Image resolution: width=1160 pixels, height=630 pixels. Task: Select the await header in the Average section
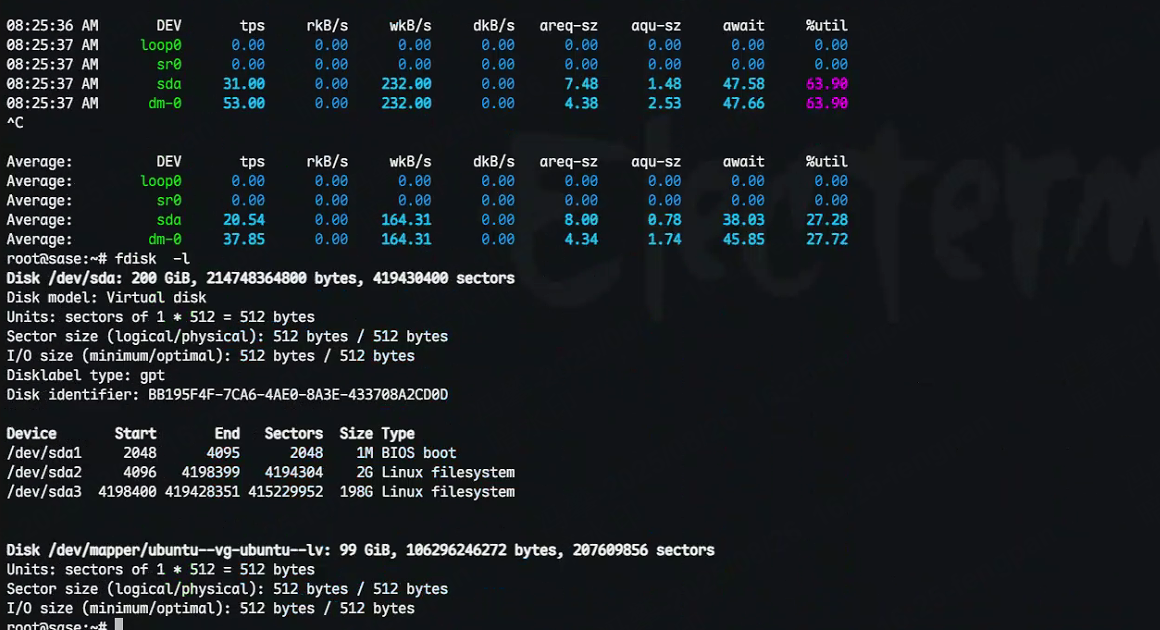click(x=743, y=161)
